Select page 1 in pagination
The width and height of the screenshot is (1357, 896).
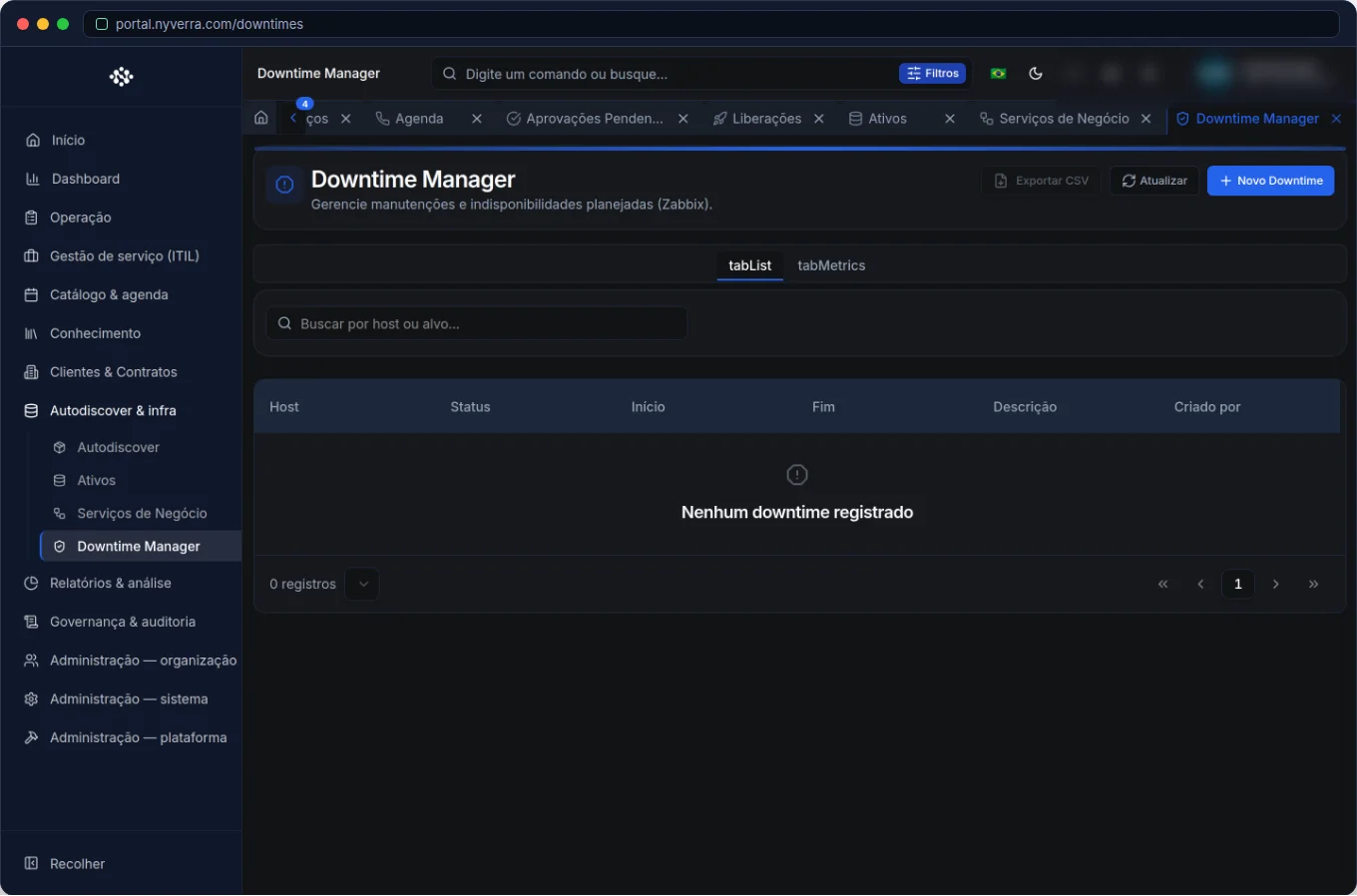click(1238, 584)
